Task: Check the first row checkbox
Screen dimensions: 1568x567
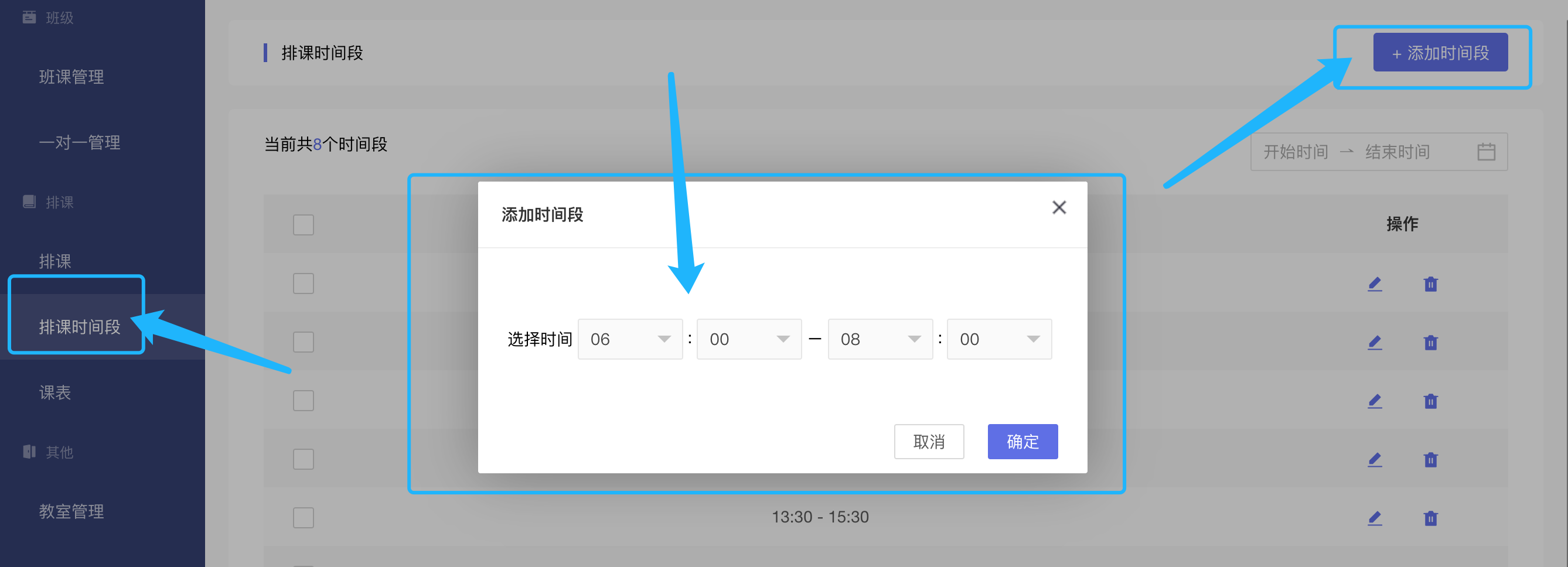Action: [303, 283]
